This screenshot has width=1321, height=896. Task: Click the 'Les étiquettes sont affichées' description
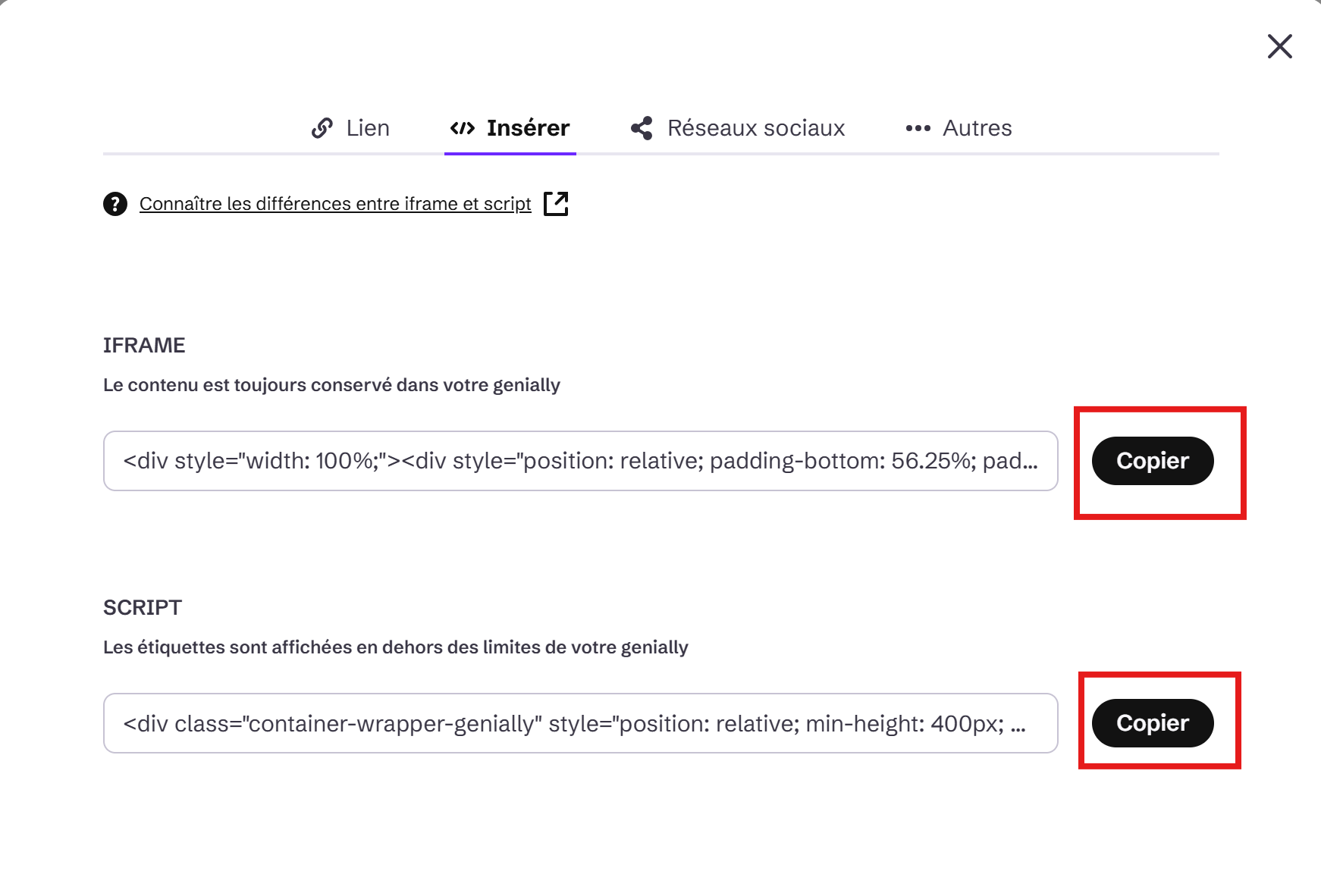(396, 647)
